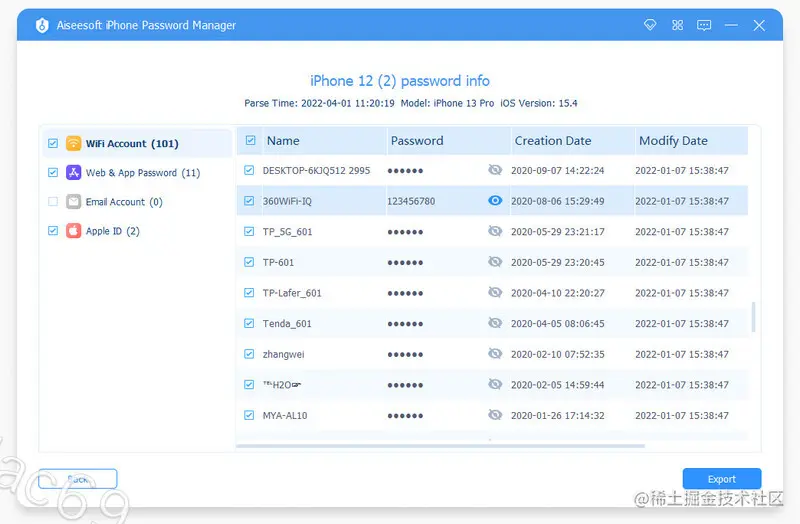Viewport: 800px width, 524px height.
Task: Show the TP-601 password
Action: (x=495, y=262)
